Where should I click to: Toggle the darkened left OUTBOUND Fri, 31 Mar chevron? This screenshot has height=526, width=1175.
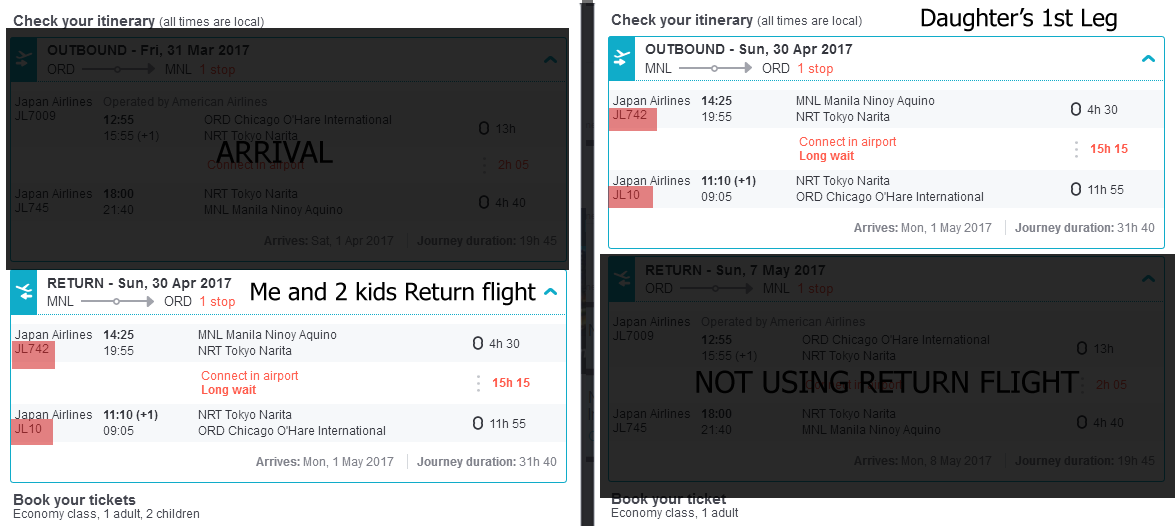(550, 58)
